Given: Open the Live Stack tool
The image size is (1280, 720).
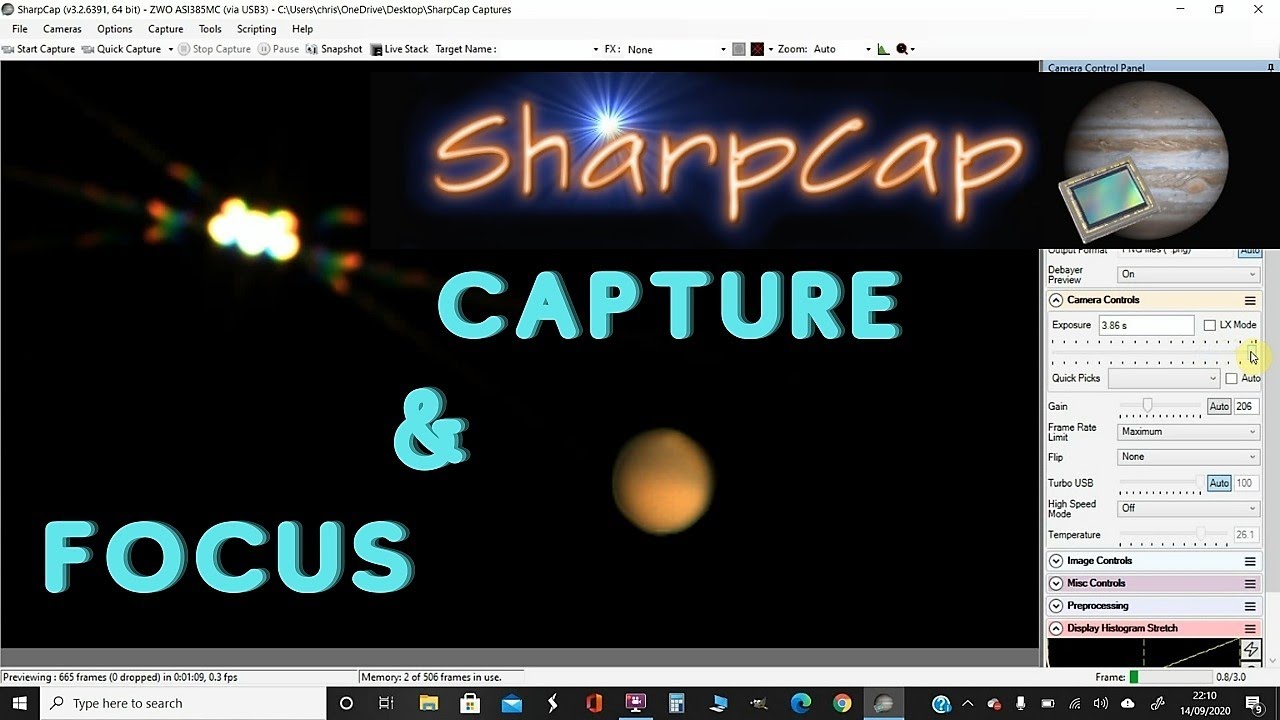Looking at the screenshot, I should [x=399, y=49].
